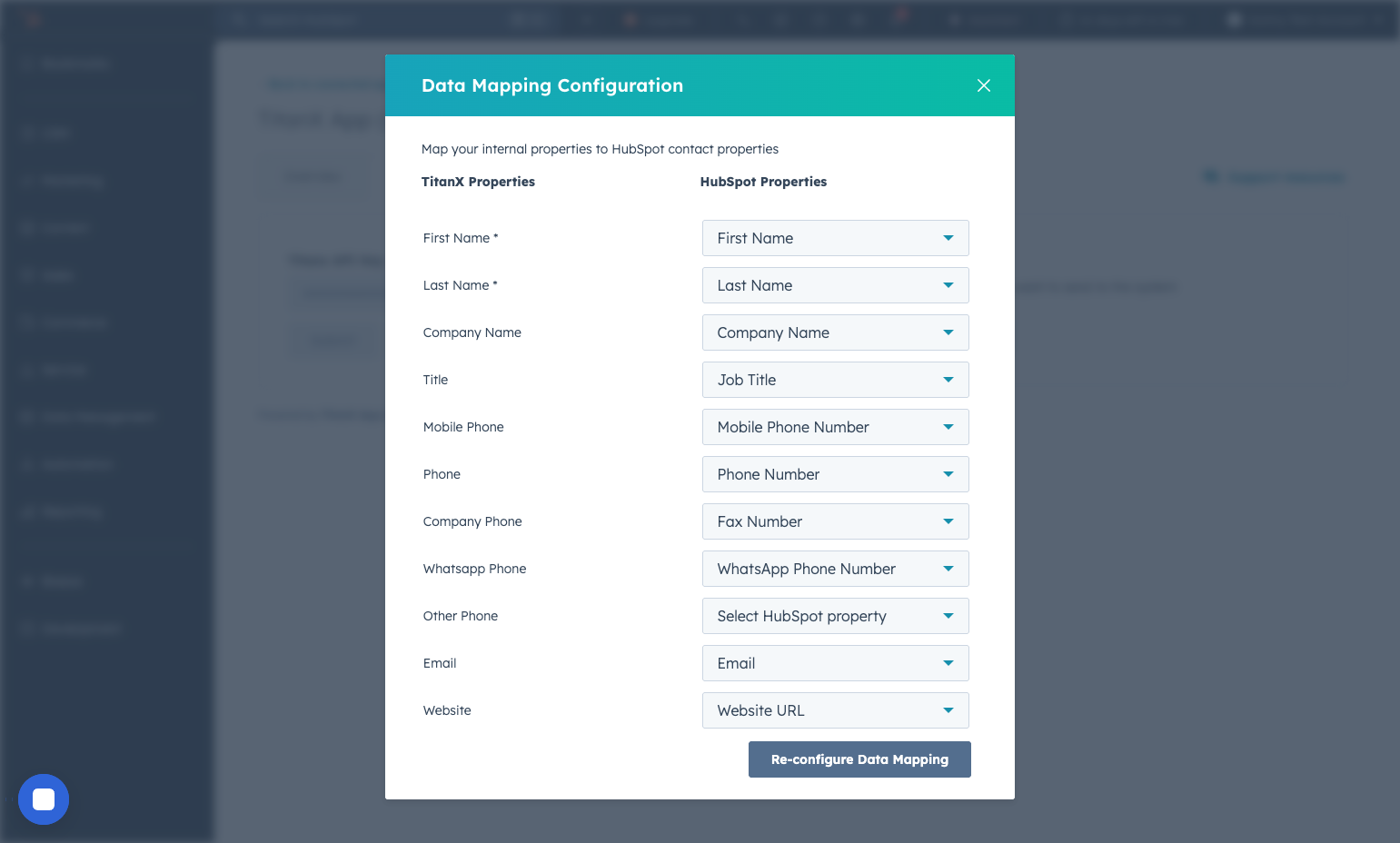This screenshot has width=1400, height=843.
Task: Click the mapping description text
Action: click(600, 149)
